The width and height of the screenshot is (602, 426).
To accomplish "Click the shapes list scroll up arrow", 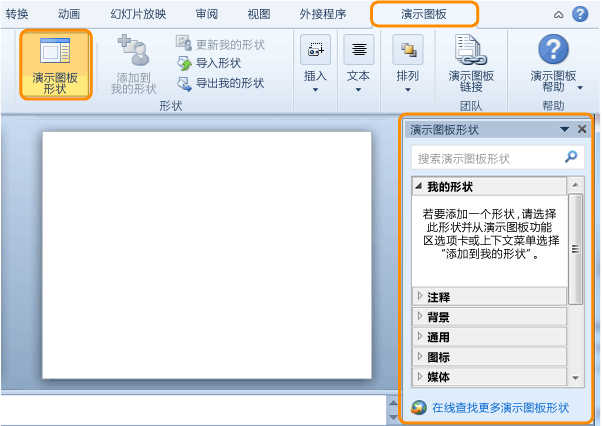I will [575, 185].
